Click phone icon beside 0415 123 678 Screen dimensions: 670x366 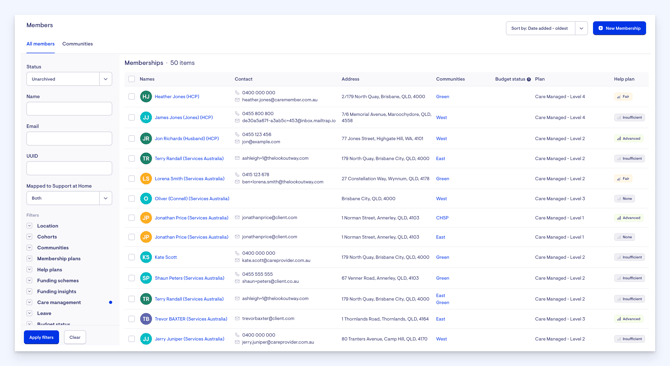[237, 175]
